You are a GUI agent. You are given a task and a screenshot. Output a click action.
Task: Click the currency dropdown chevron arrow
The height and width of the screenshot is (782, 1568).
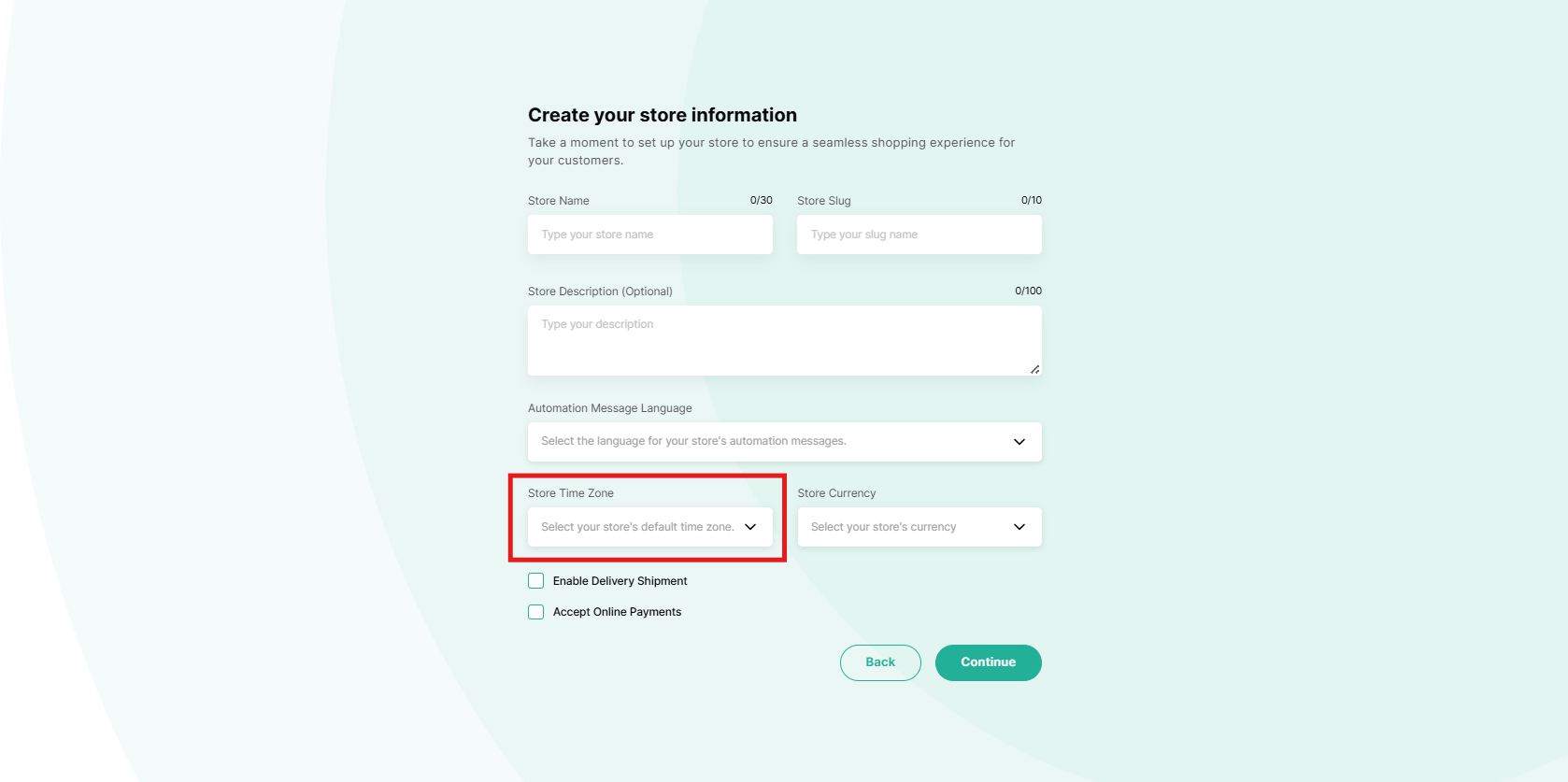click(1019, 527)
